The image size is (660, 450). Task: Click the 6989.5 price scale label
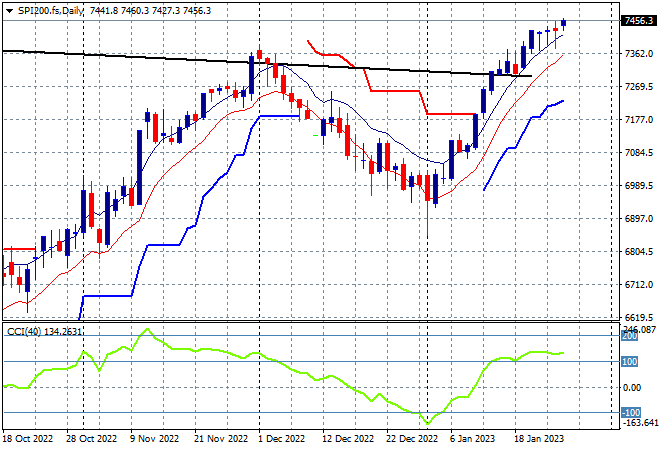[x=639, y=186]
